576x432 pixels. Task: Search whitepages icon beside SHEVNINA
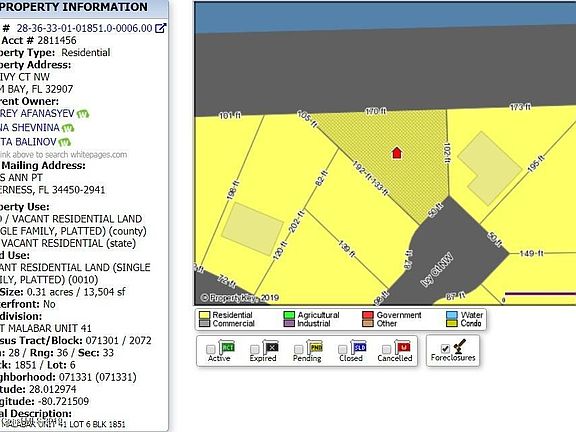(68, 128)
